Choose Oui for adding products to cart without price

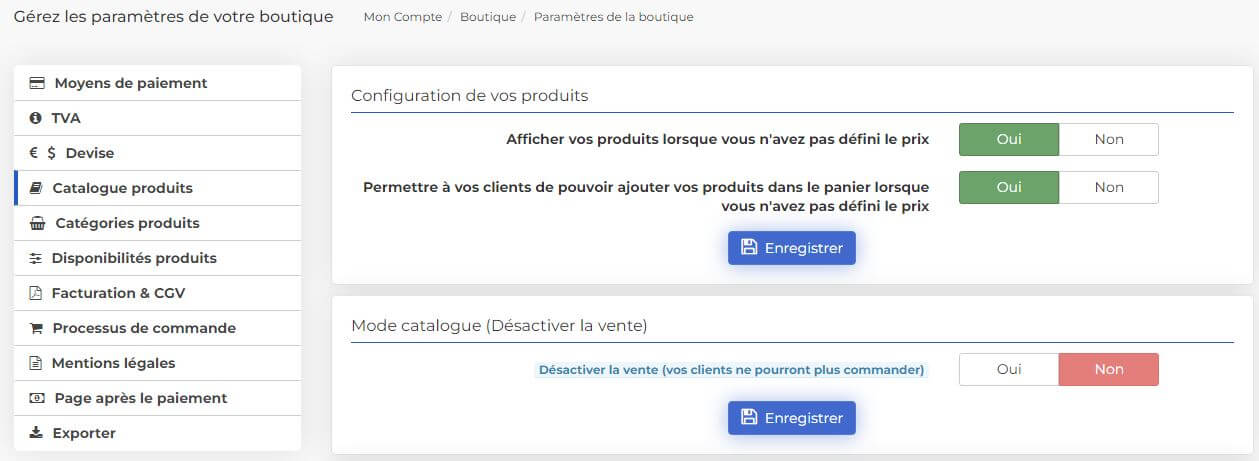click(1009, 187)
